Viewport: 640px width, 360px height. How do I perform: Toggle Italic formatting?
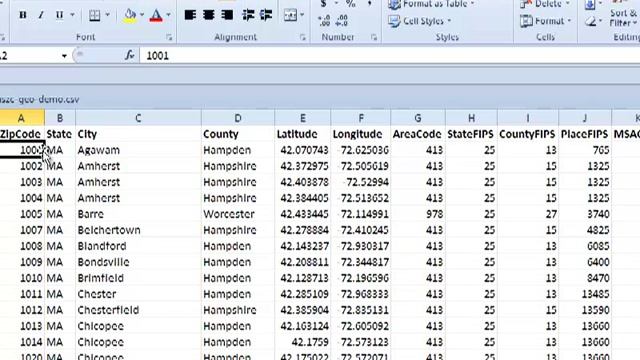pos(41,16)
